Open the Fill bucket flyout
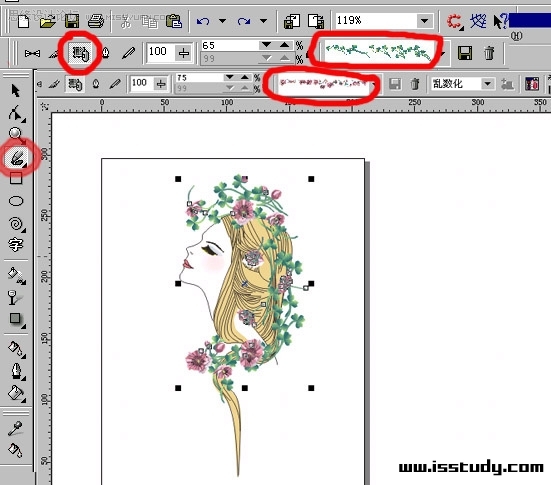 (16, 393)
